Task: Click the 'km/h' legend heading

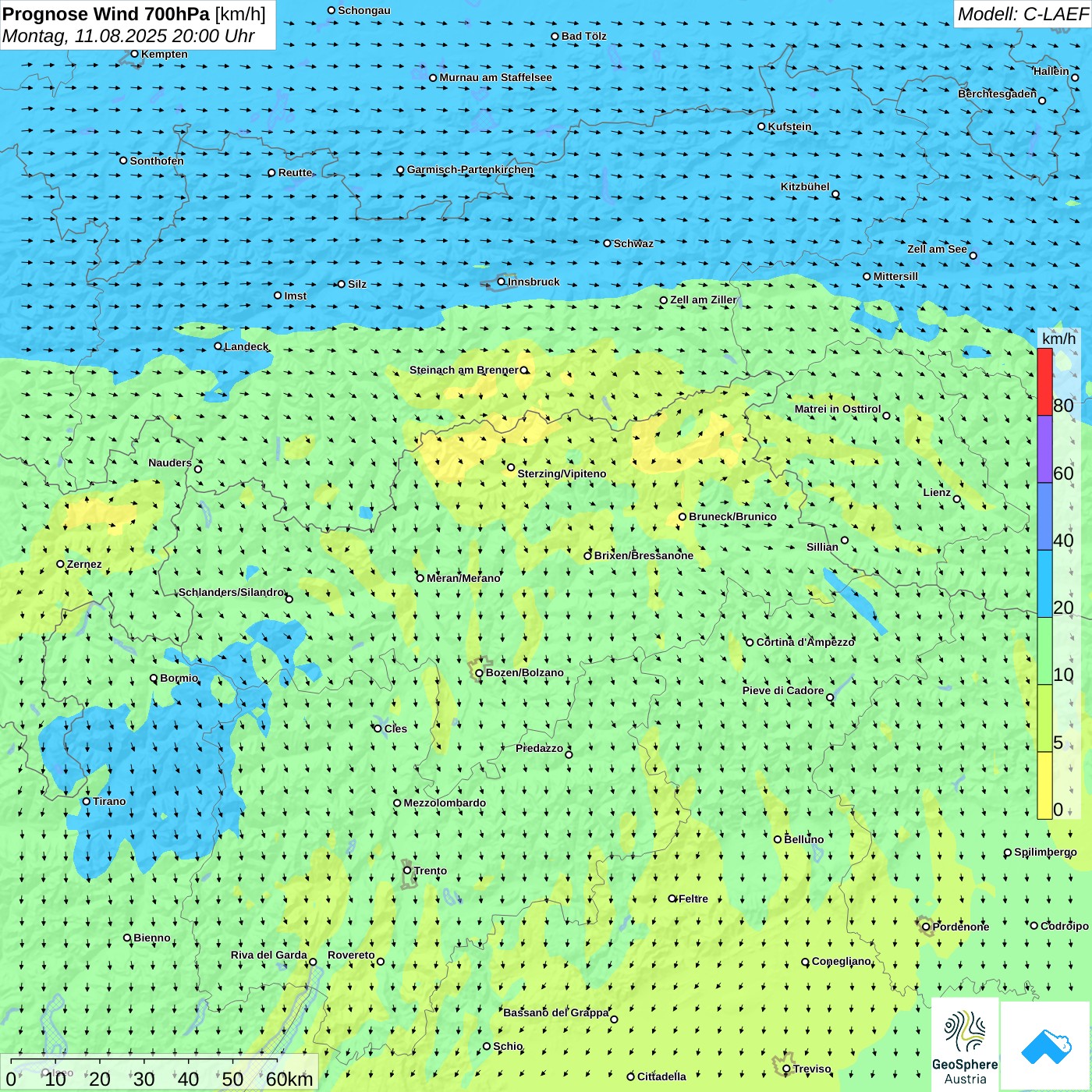Action: coord(1058,339)
